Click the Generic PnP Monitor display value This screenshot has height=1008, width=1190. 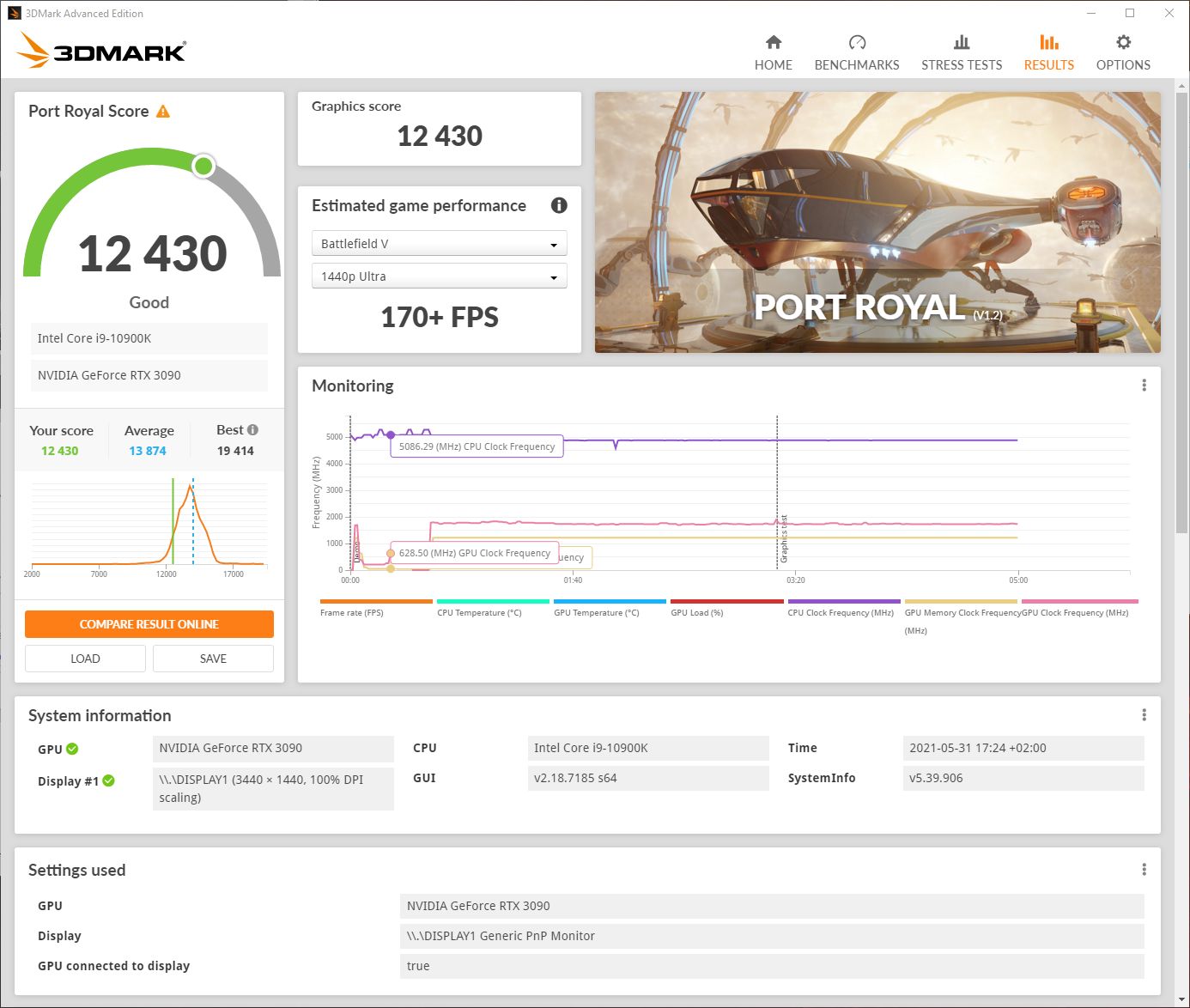tap(772, 936)
